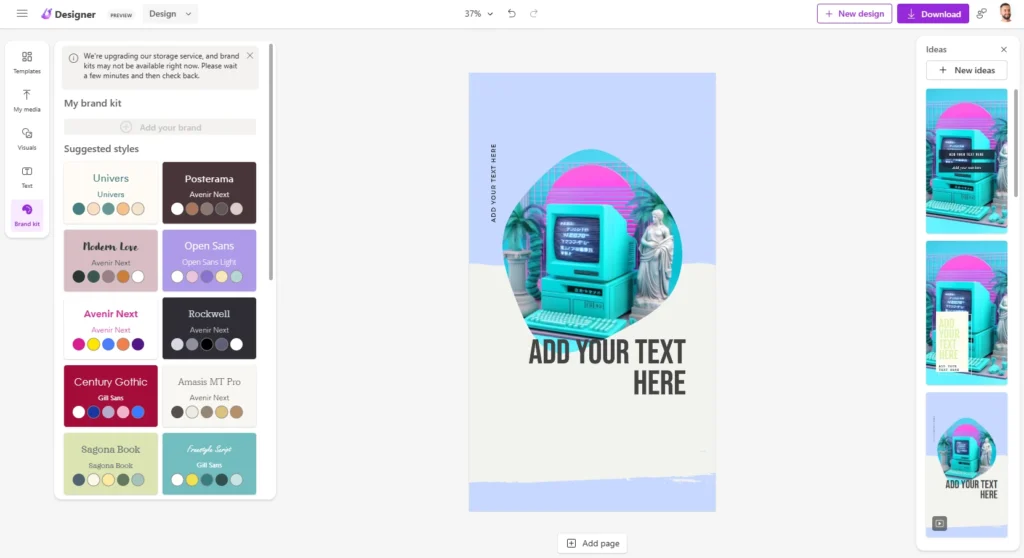Click the info icon in the notice

(73, 58)
